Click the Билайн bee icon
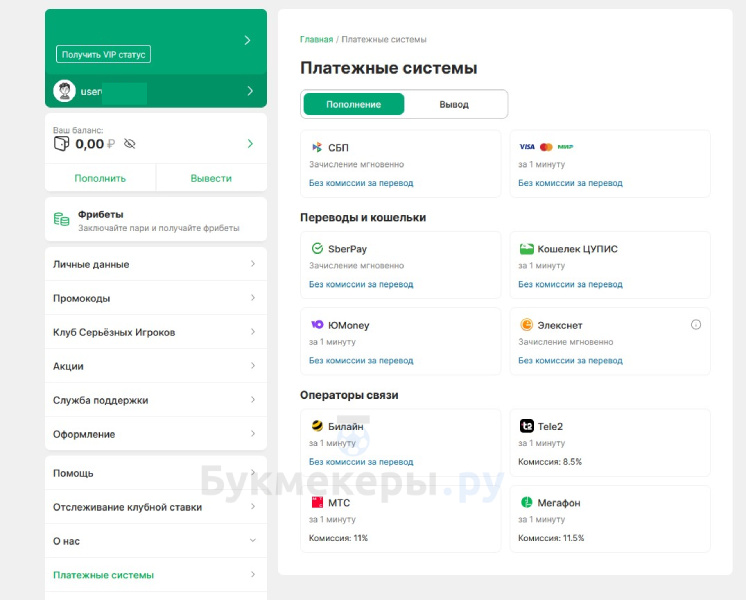746x600 pixels. 317,425
